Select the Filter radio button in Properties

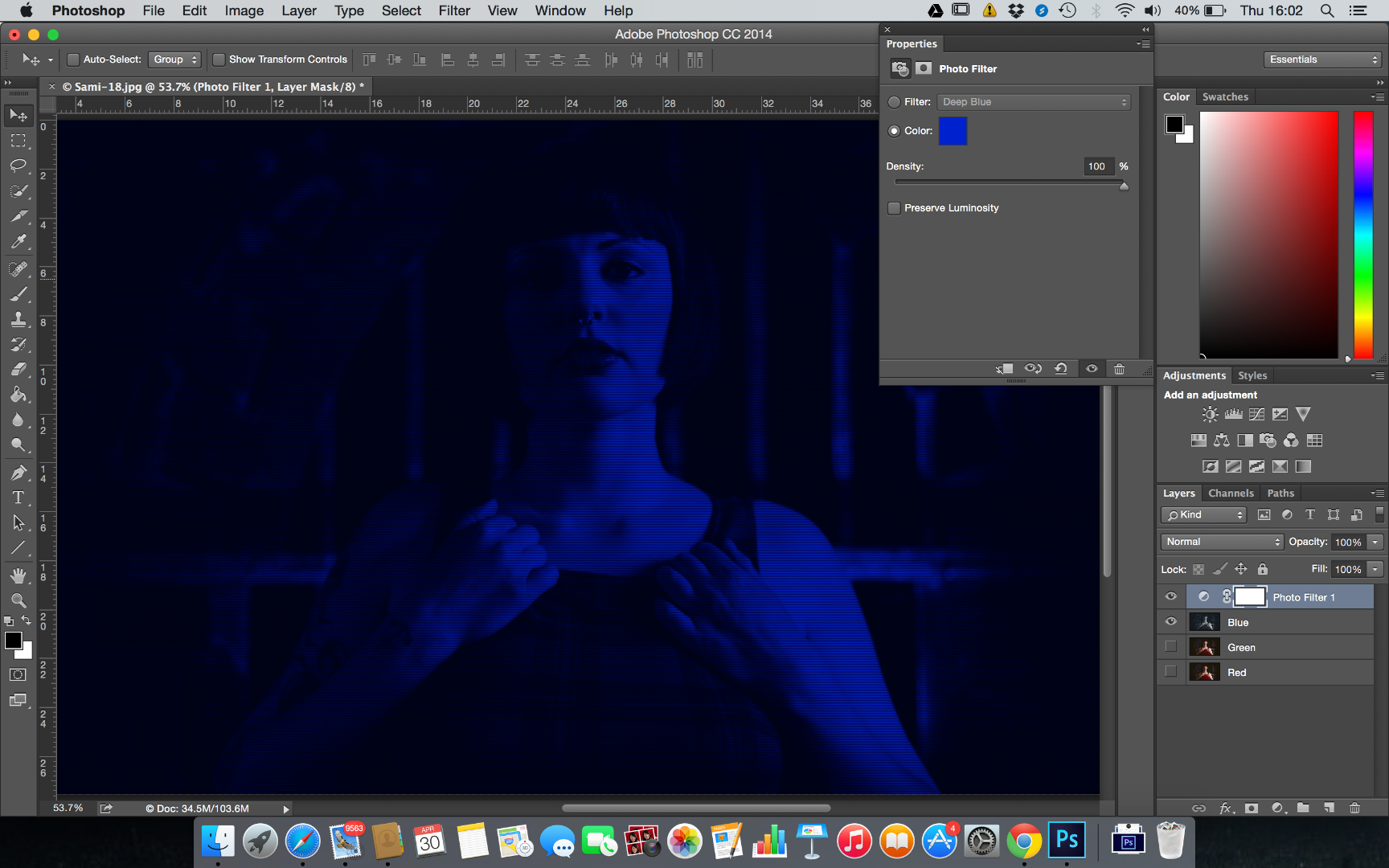pyautogui.click(x=894, y=102)
